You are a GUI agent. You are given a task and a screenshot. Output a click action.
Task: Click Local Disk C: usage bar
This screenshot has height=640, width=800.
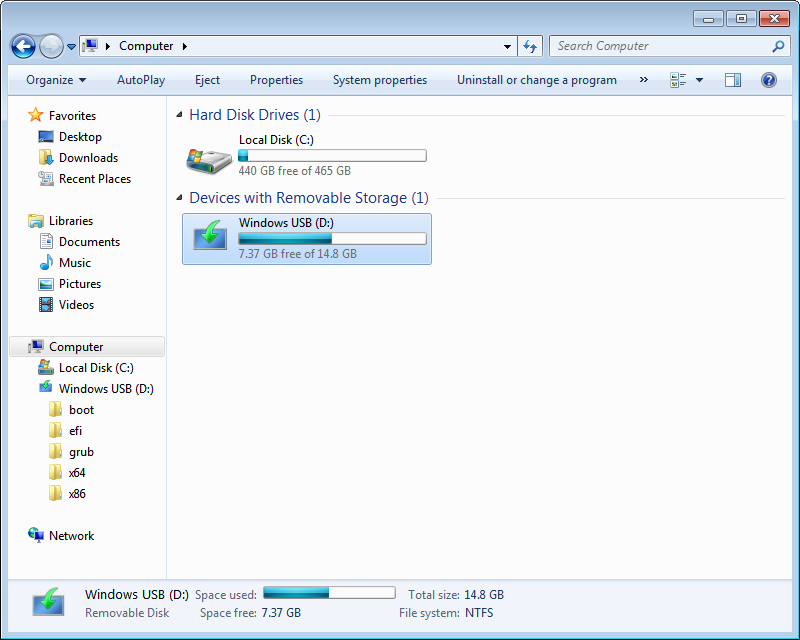(332, 156)
